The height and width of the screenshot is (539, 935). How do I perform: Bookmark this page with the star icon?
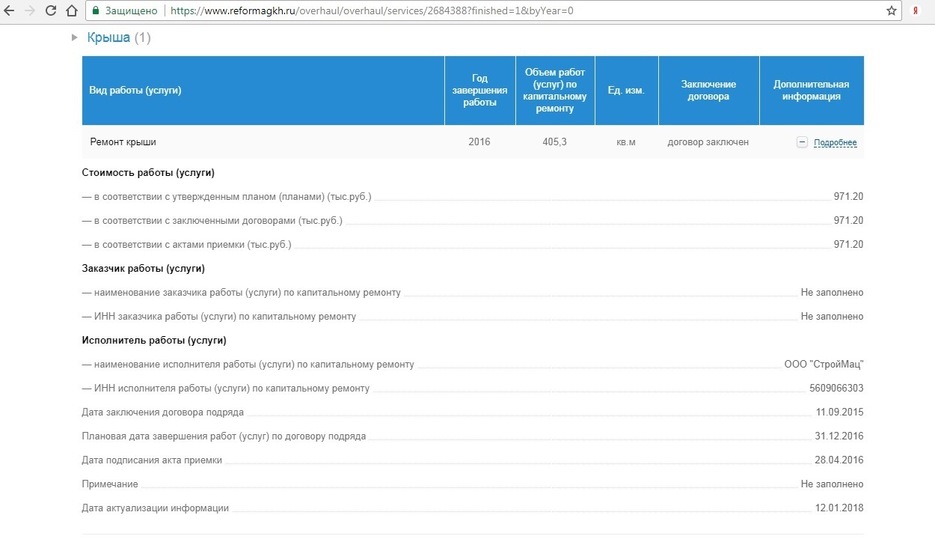click(891, 10)
